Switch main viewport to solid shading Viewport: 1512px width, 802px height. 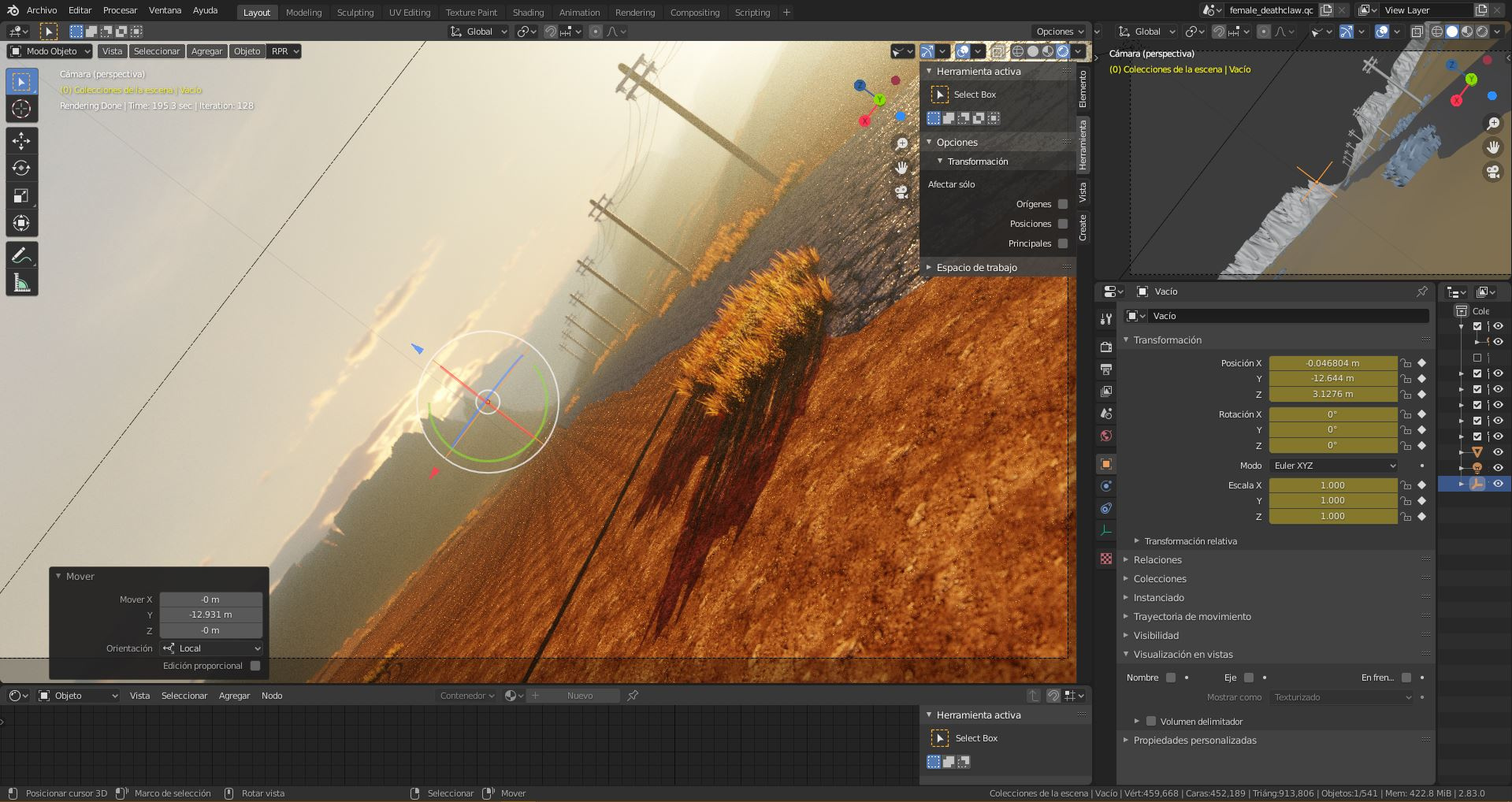1033,52
